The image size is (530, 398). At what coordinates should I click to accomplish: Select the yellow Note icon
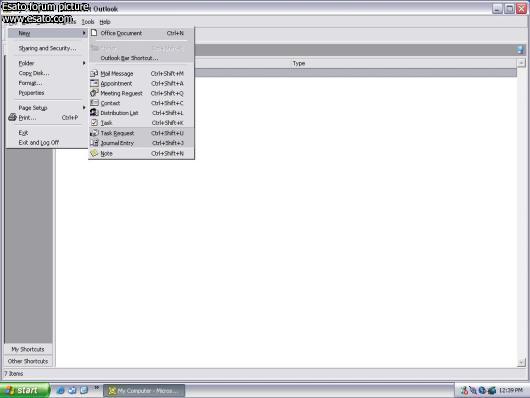pyautogui.click(x=94, y=153)
